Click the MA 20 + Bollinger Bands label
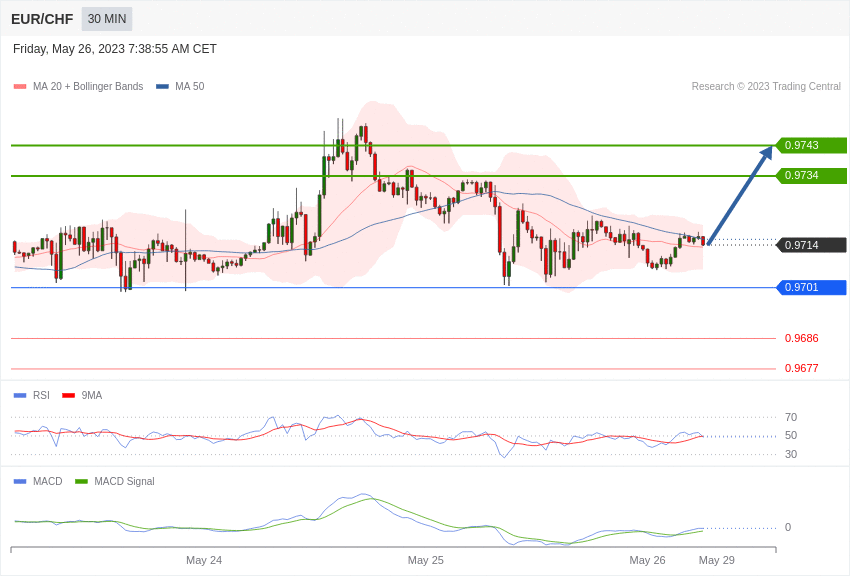This screenshot has width=850, height=576. pos(88,86)
